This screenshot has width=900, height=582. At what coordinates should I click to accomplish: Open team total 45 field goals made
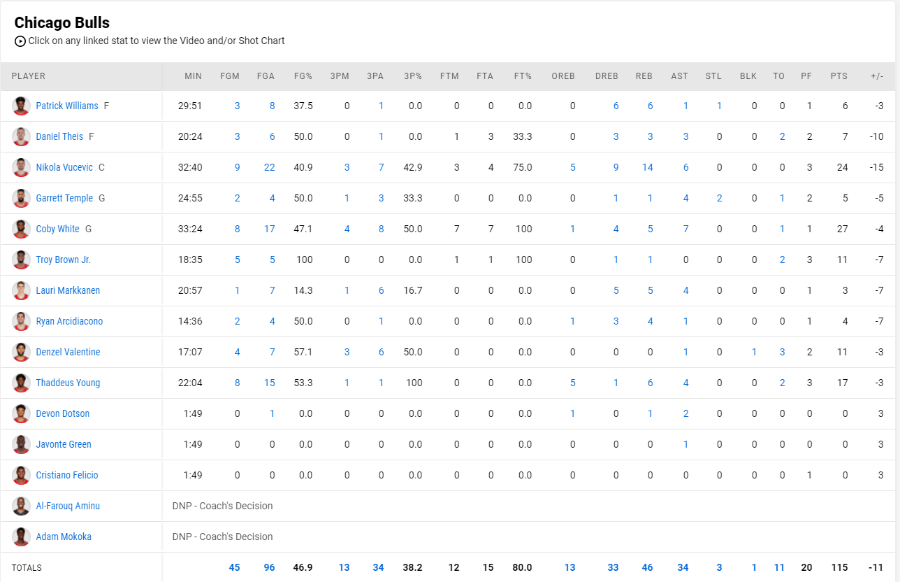click(234, 568)
